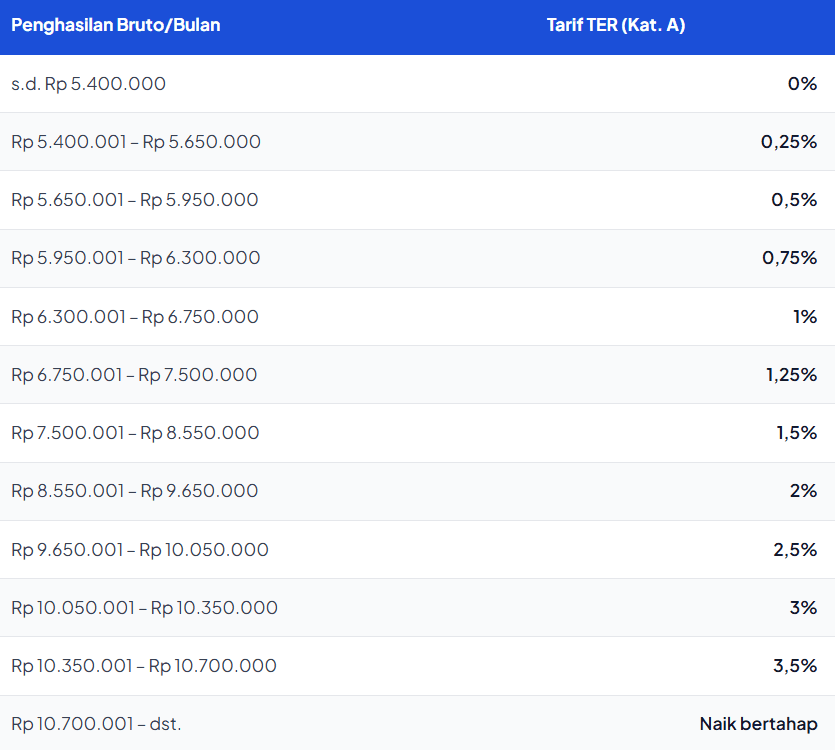The image size is (835, 750).
Task: Click the Naik bertahap label
Action: [x=757, y=723]
